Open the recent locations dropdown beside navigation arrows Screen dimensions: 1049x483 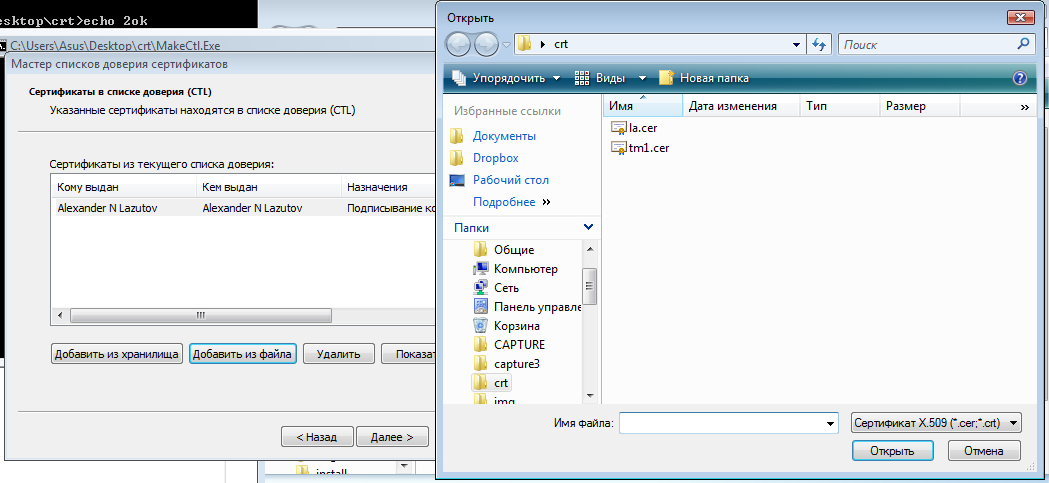point(506,45)
